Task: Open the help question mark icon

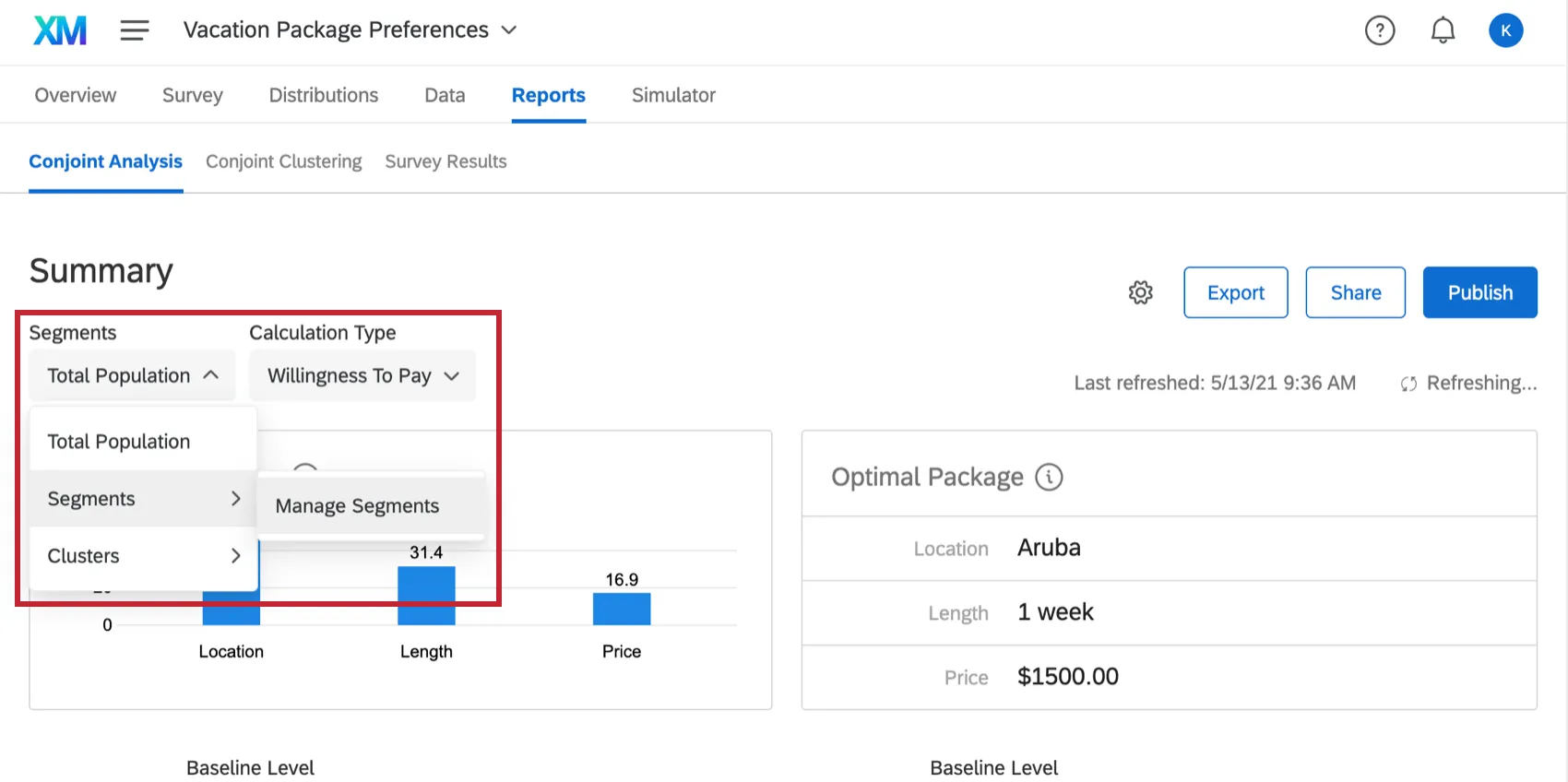Action: click(x=1379, y=30)
